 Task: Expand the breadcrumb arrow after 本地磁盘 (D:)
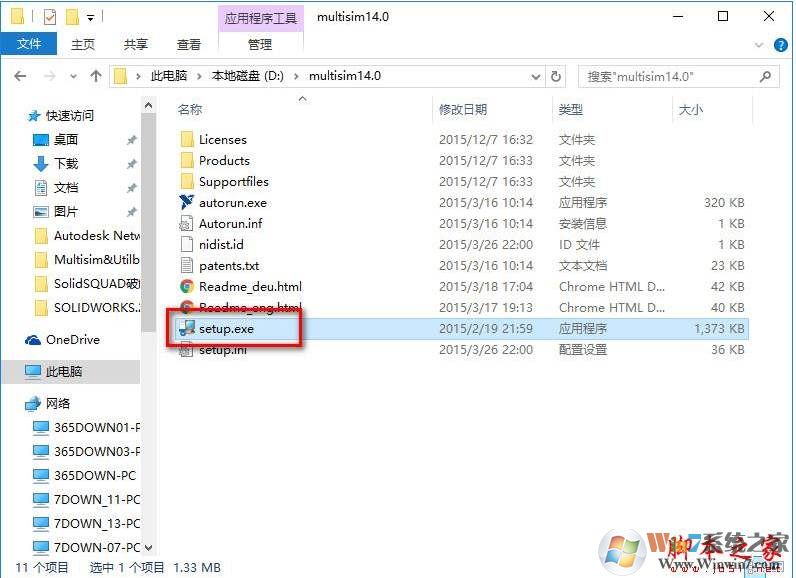[x=296, y=76]
